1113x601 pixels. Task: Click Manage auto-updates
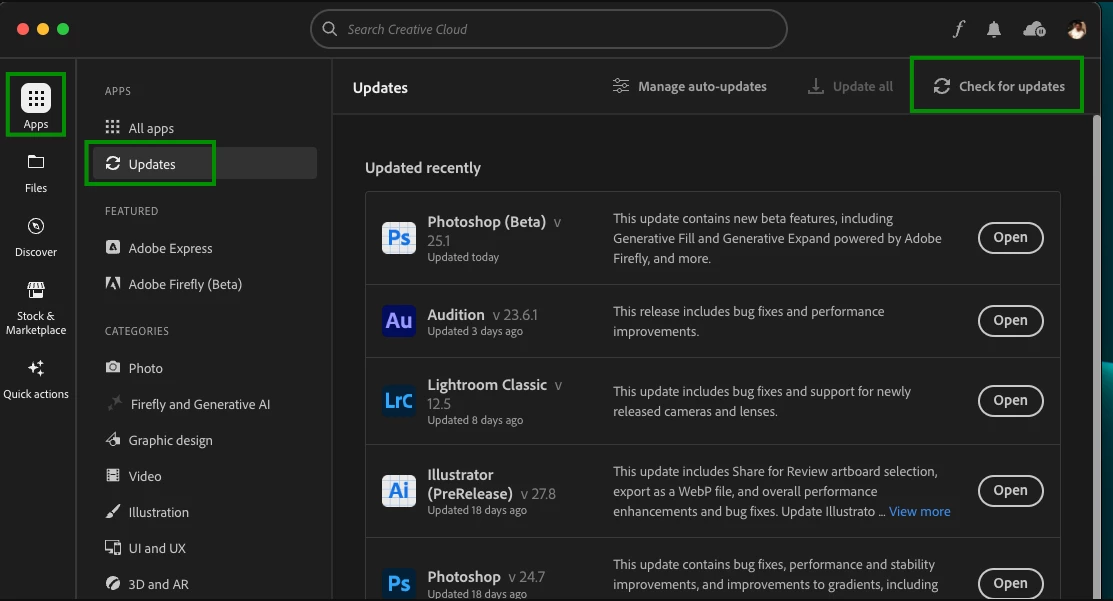[689, 87]
